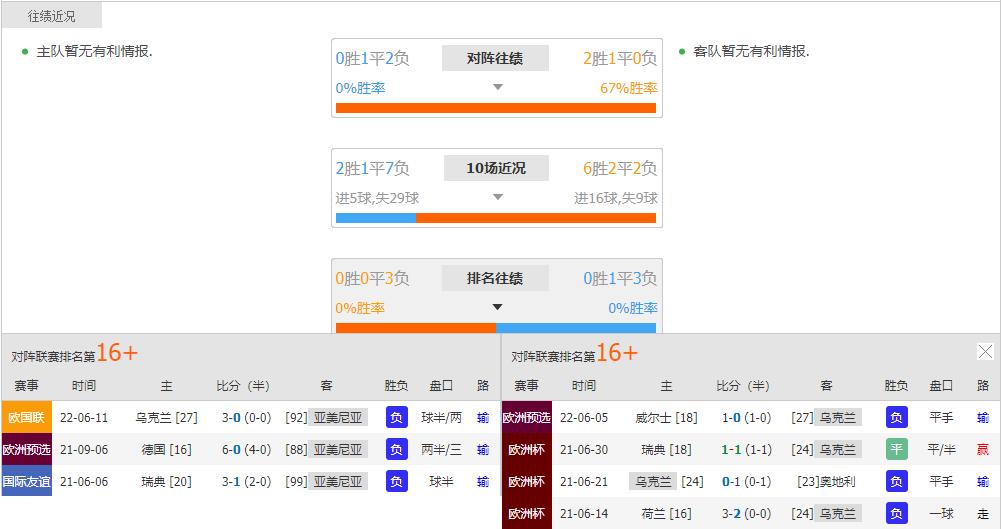Click the 67%胜率 away win rate
Screen dimensions: 1001x529
pyautogui.click(x=629, y=88)
